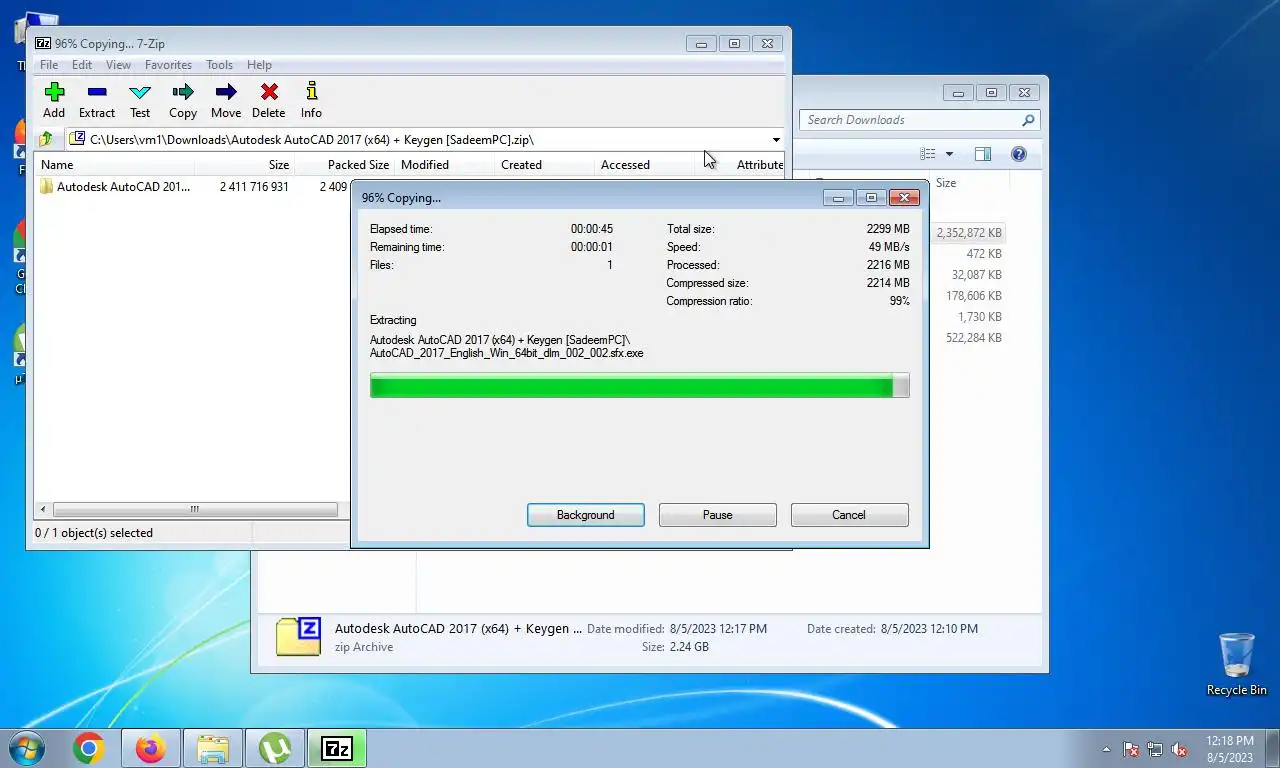Sort by the Name column header
1280x768 pixels.
(x=114, y=165)
